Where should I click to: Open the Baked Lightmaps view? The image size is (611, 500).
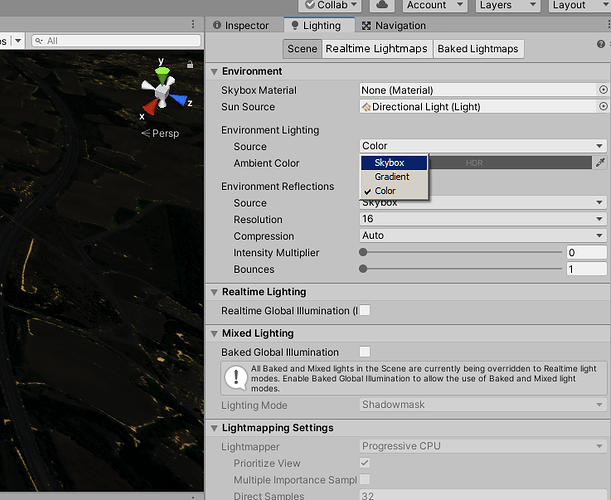478,49
